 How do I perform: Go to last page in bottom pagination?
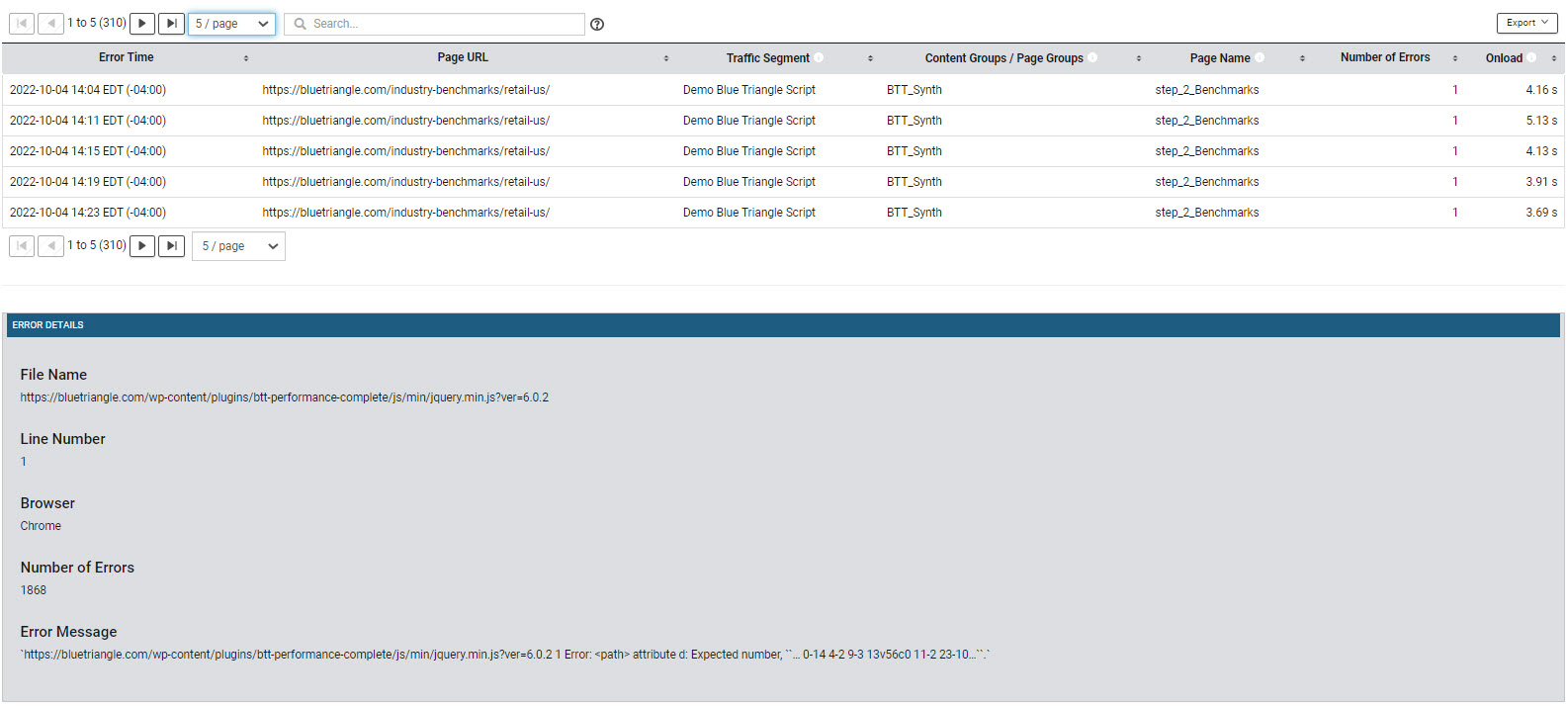[171, 245]
